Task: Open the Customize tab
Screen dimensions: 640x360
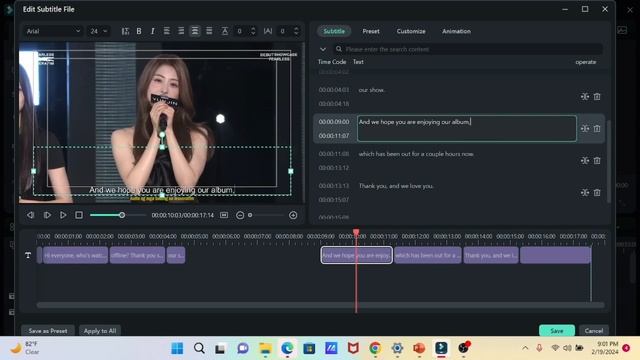Action: pyautogui.click(x=411, y=31)
